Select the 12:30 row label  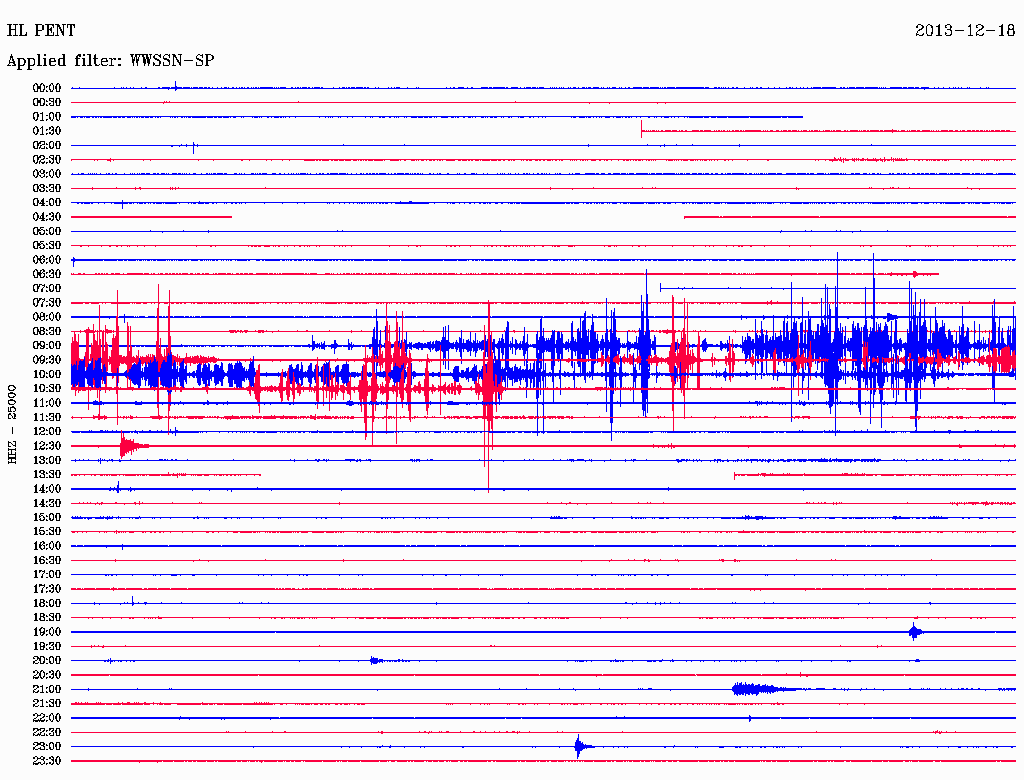[47, 446]
